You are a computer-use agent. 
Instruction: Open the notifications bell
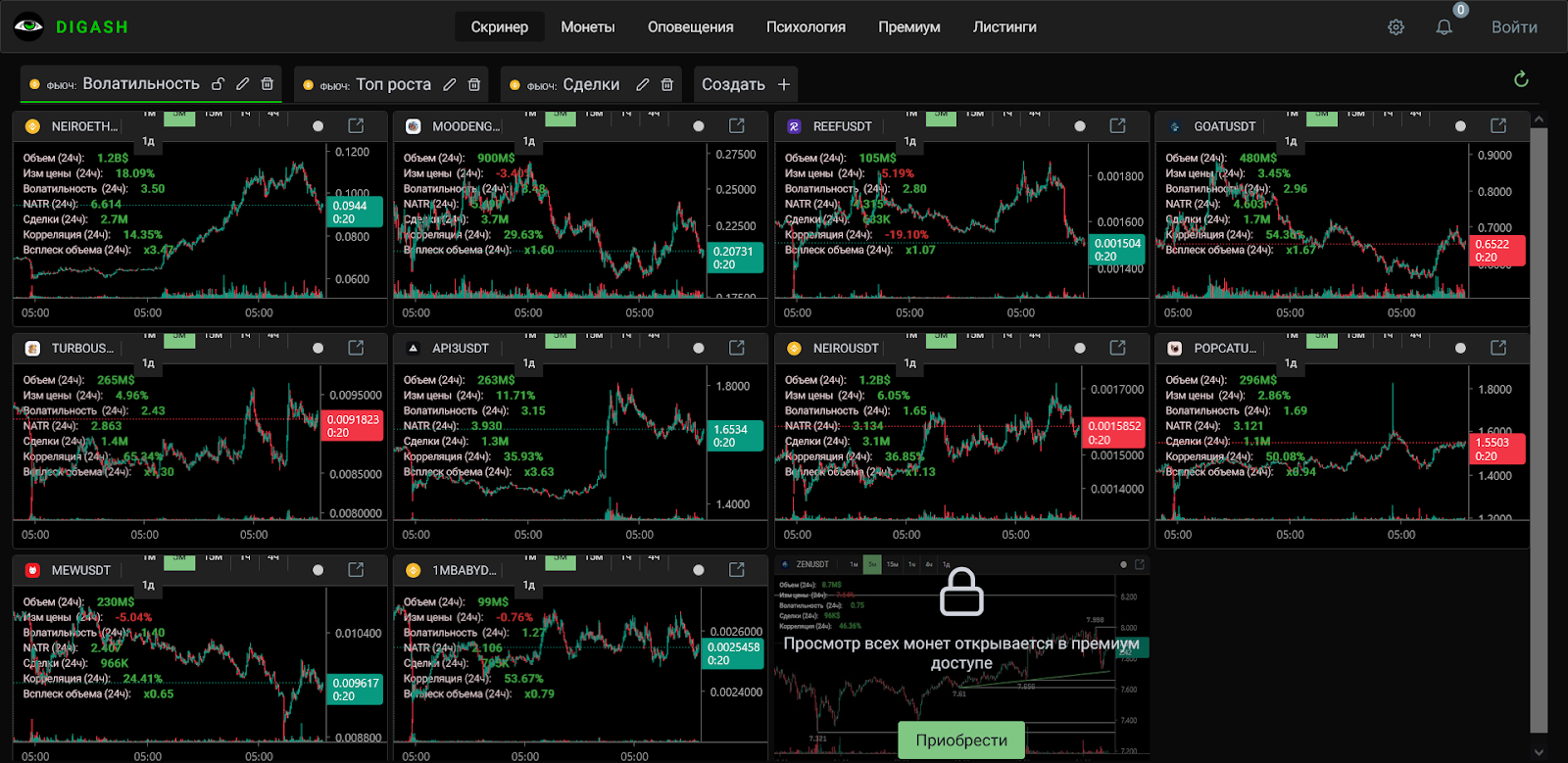(x=1444, y=27)
